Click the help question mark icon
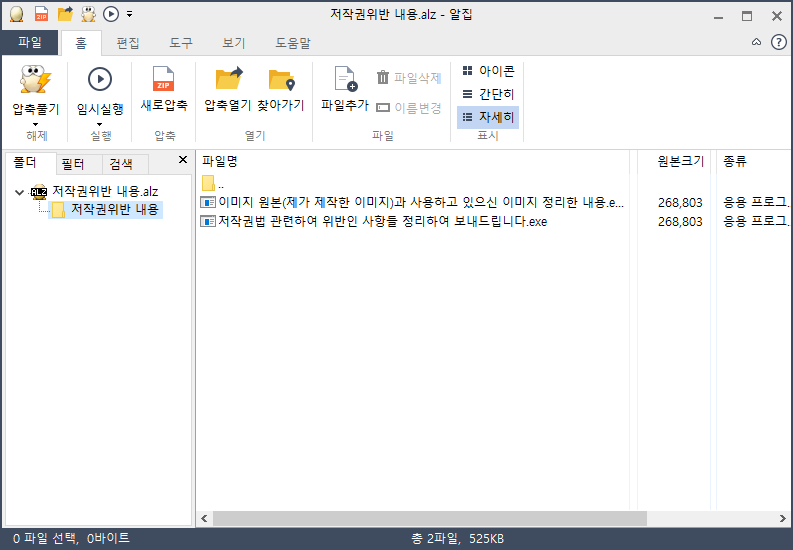793x550 pixels. point(779,42)
